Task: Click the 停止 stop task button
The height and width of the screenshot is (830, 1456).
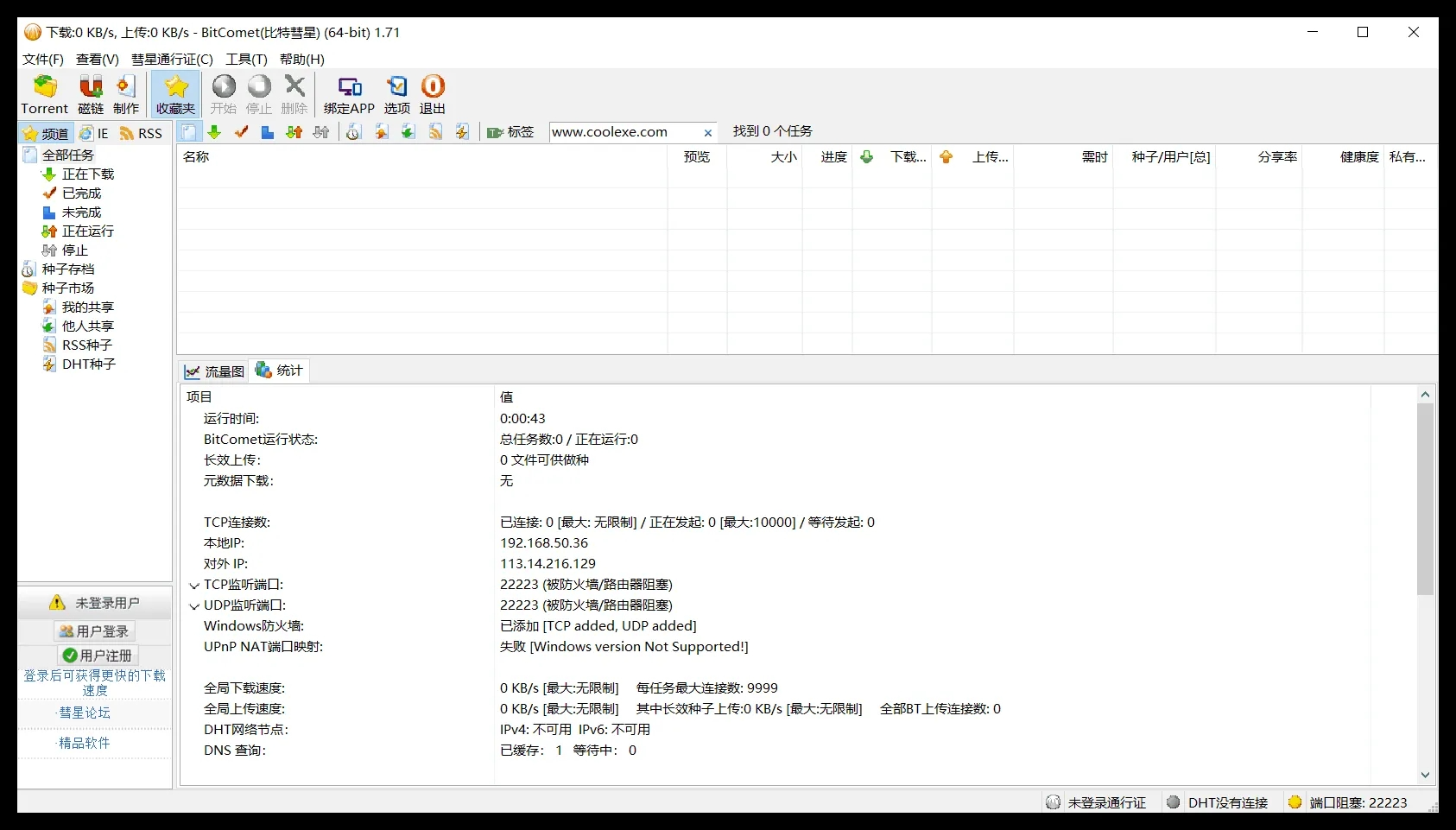Action: pos(259,94)
